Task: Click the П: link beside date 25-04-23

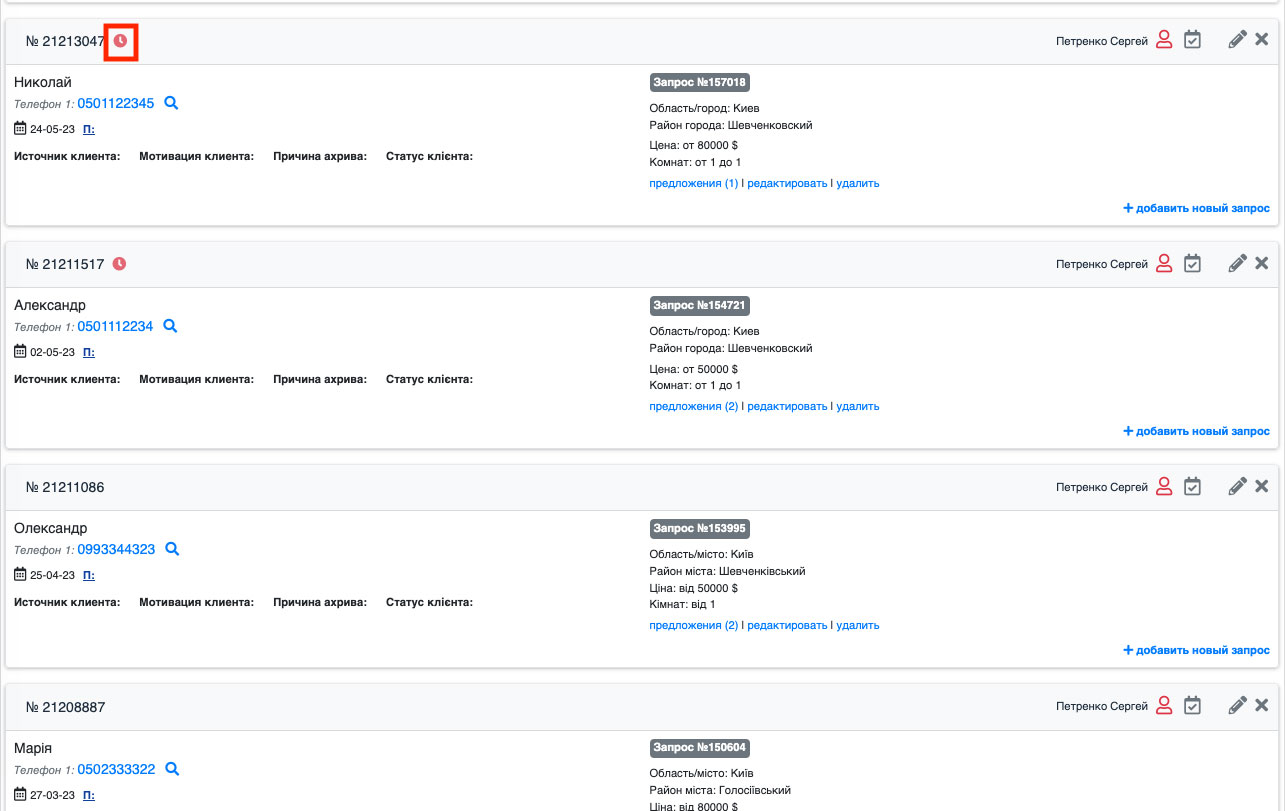Action: [88, 575]
